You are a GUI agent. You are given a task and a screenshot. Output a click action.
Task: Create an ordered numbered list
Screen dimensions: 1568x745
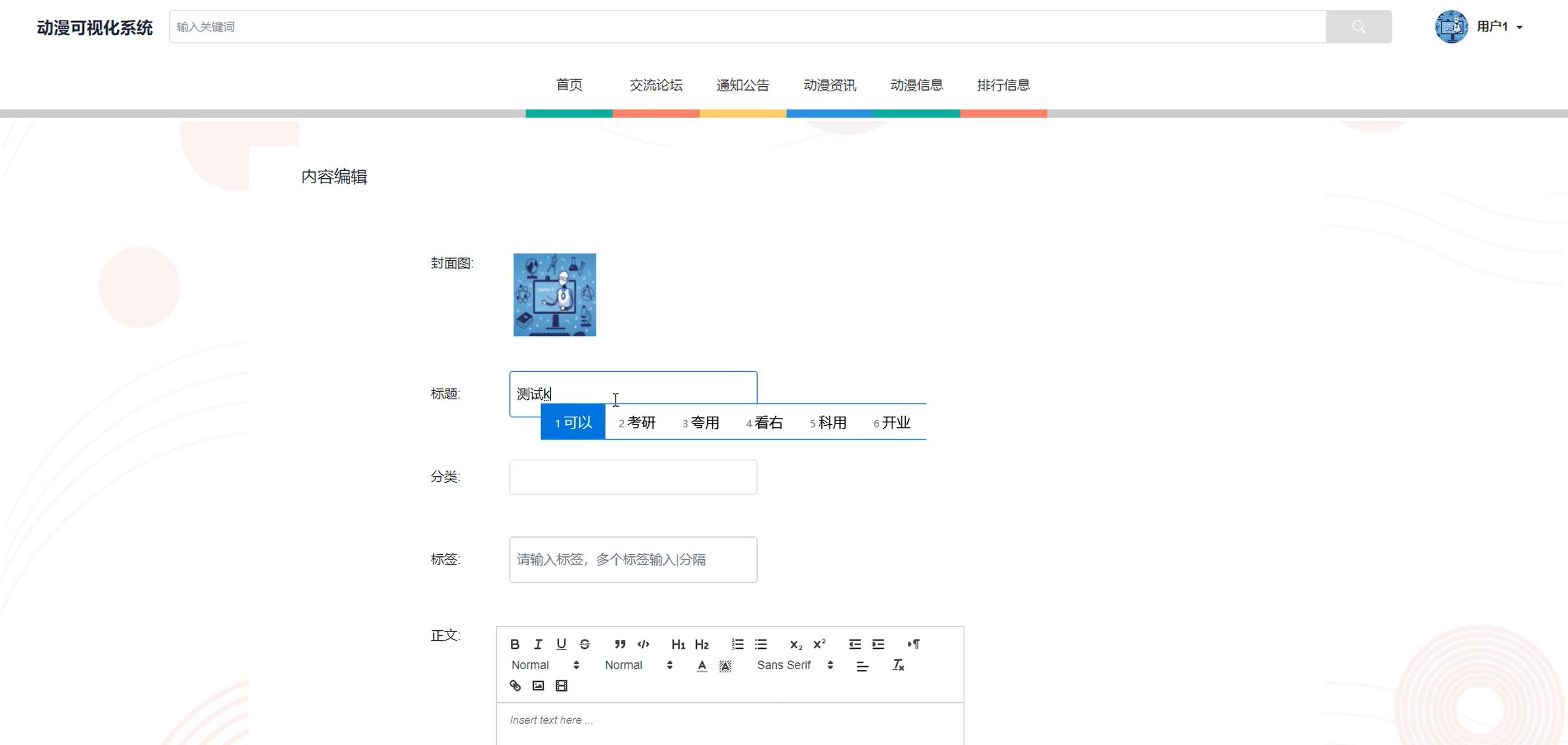737,644
